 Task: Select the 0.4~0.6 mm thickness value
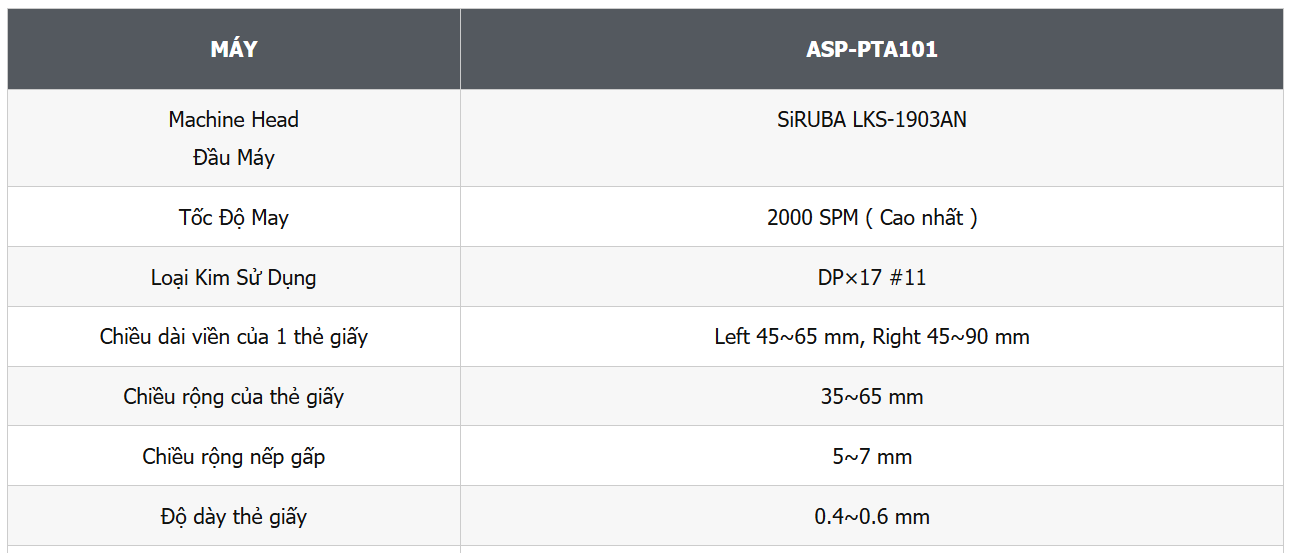pyautogui.click(x=872, y=517)
